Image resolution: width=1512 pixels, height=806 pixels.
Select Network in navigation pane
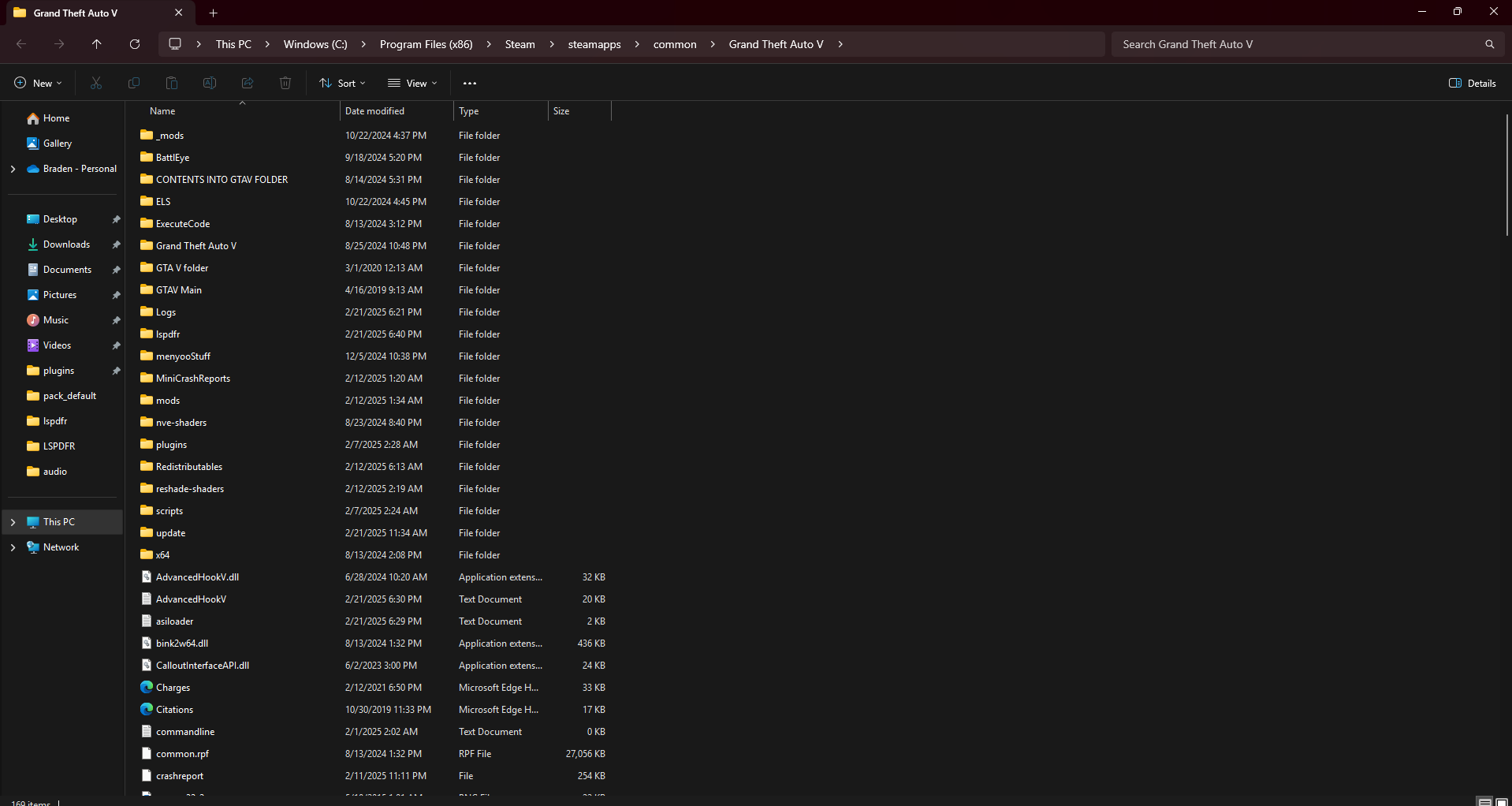point(61,547)
